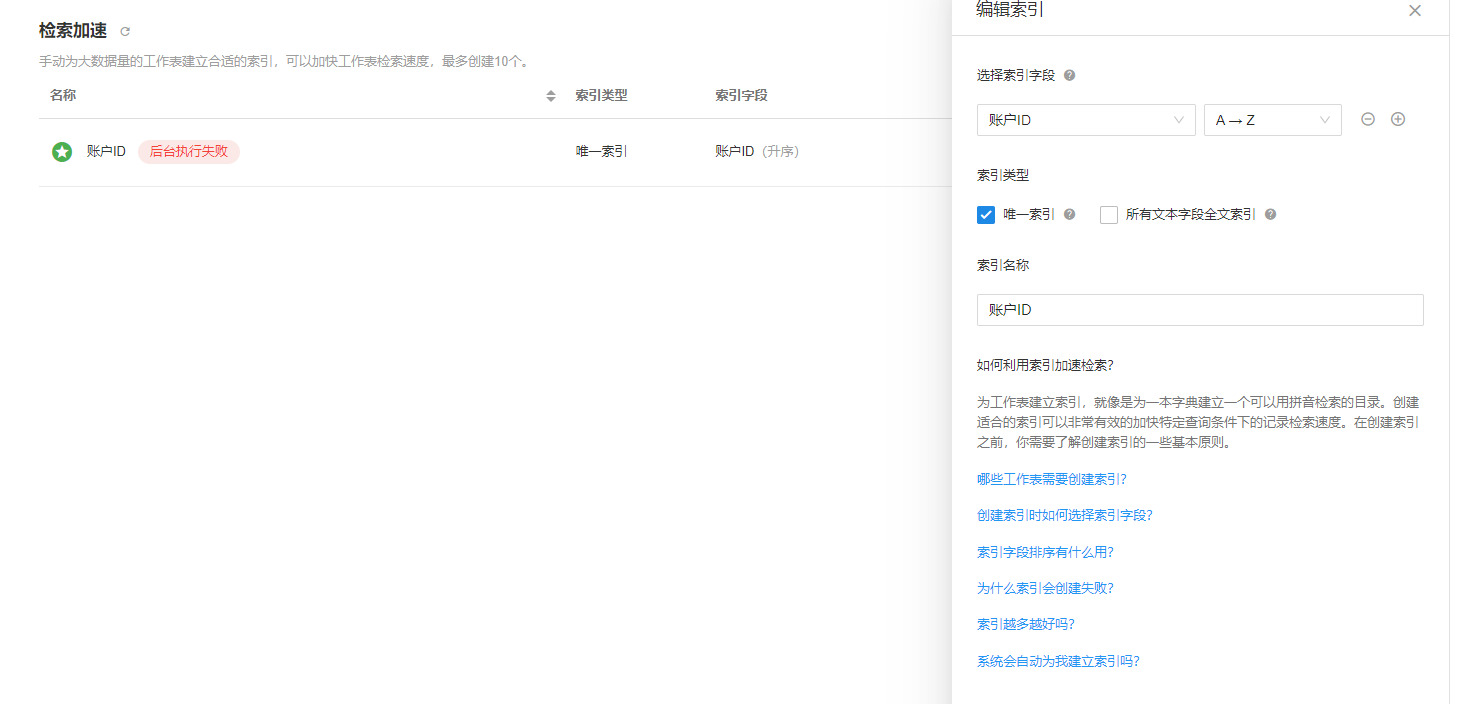Open link 创建索引时如何选择索引字段?

point(1064,515)
